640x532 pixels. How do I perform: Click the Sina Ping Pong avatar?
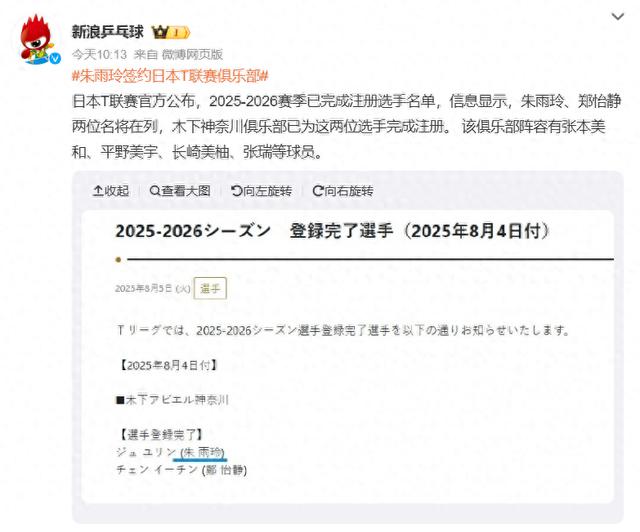39,40
